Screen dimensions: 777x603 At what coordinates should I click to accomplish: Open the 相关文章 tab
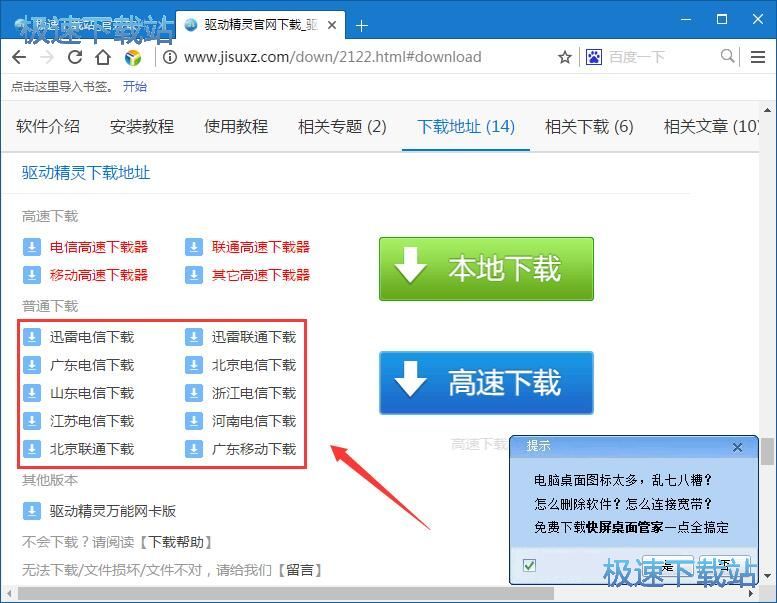tap(711, 126)
